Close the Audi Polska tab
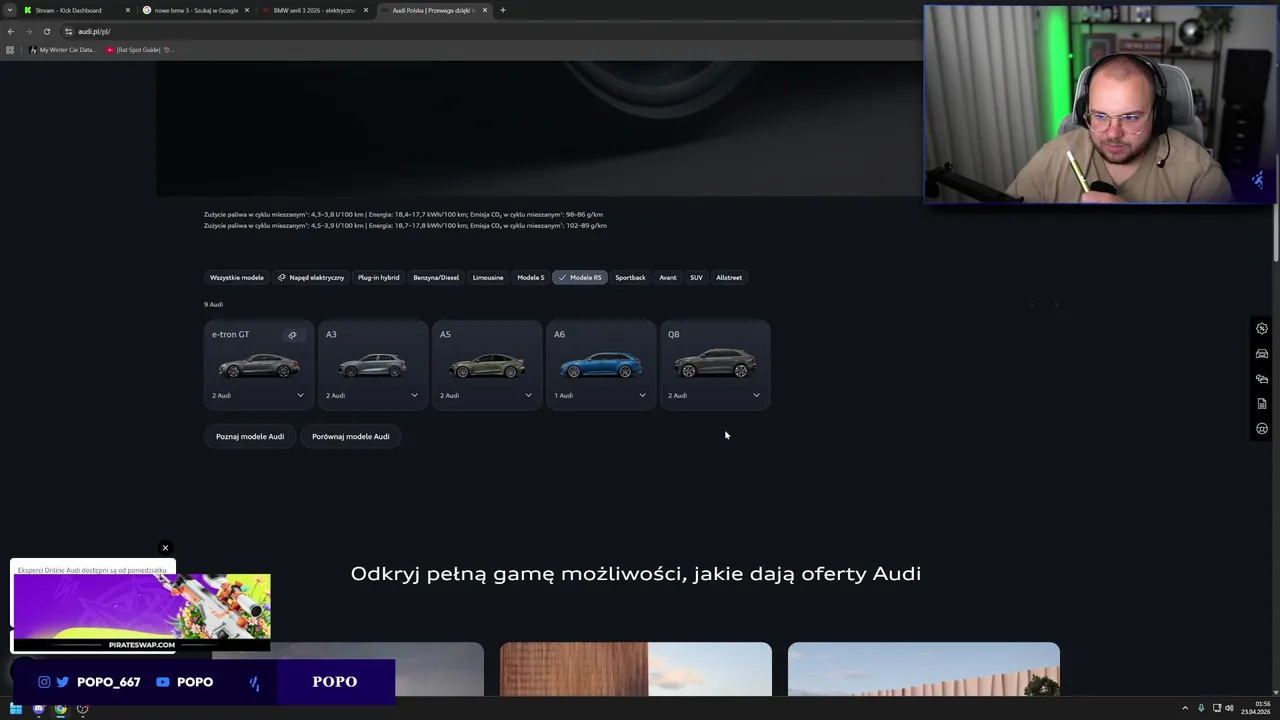 point(485,10)
